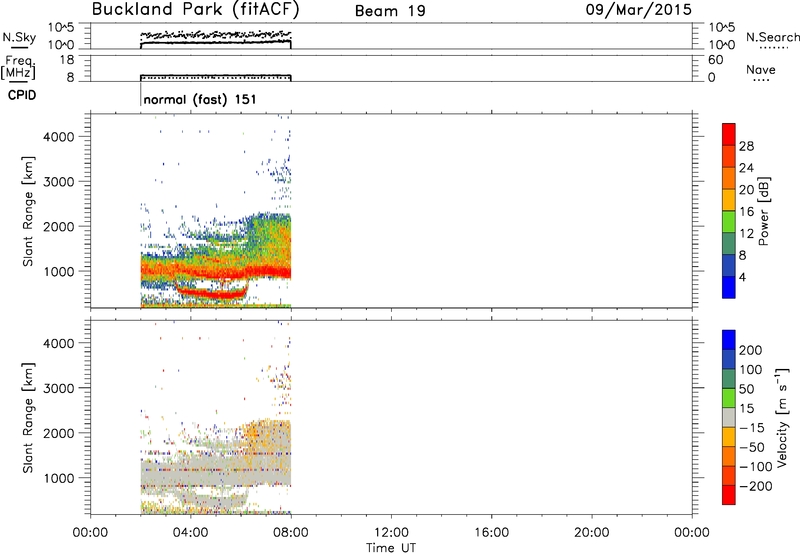Click the "Freq. [MHz]" axis label

(19, 67)
